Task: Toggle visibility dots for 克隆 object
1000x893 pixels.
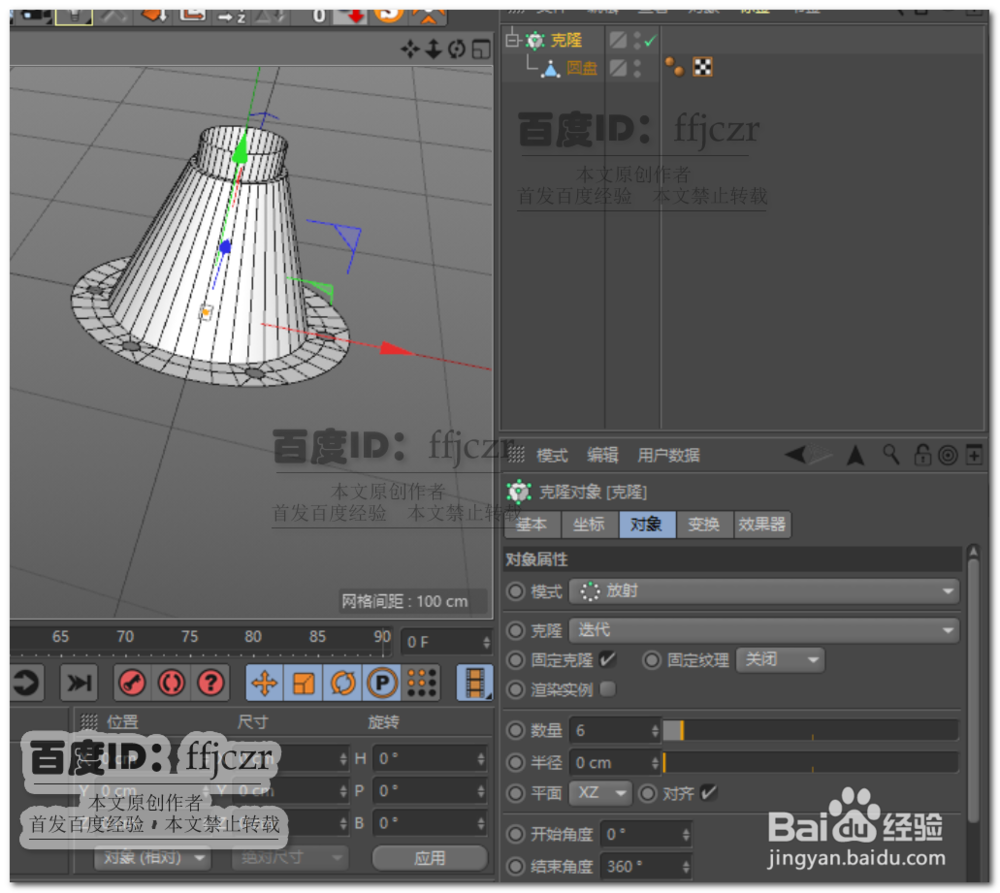Action: pos(637,41)
